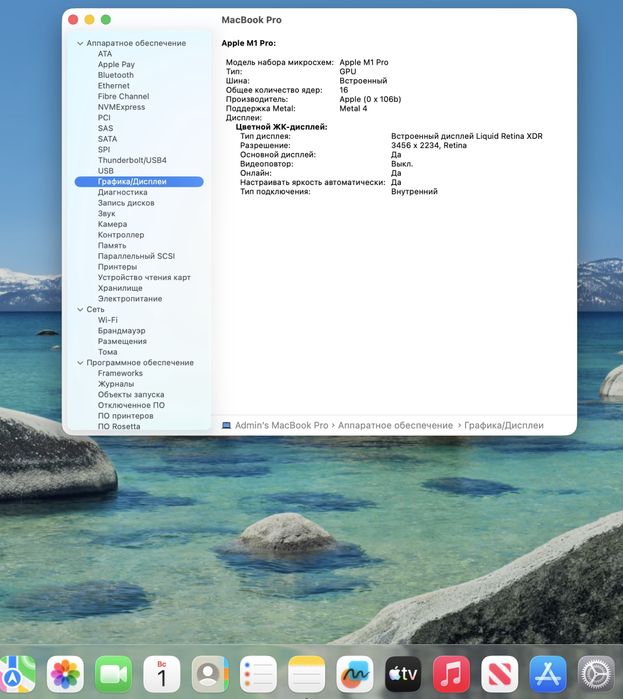623x699 pixels.
Task: Open Music app in Dock
Action: 451,674
